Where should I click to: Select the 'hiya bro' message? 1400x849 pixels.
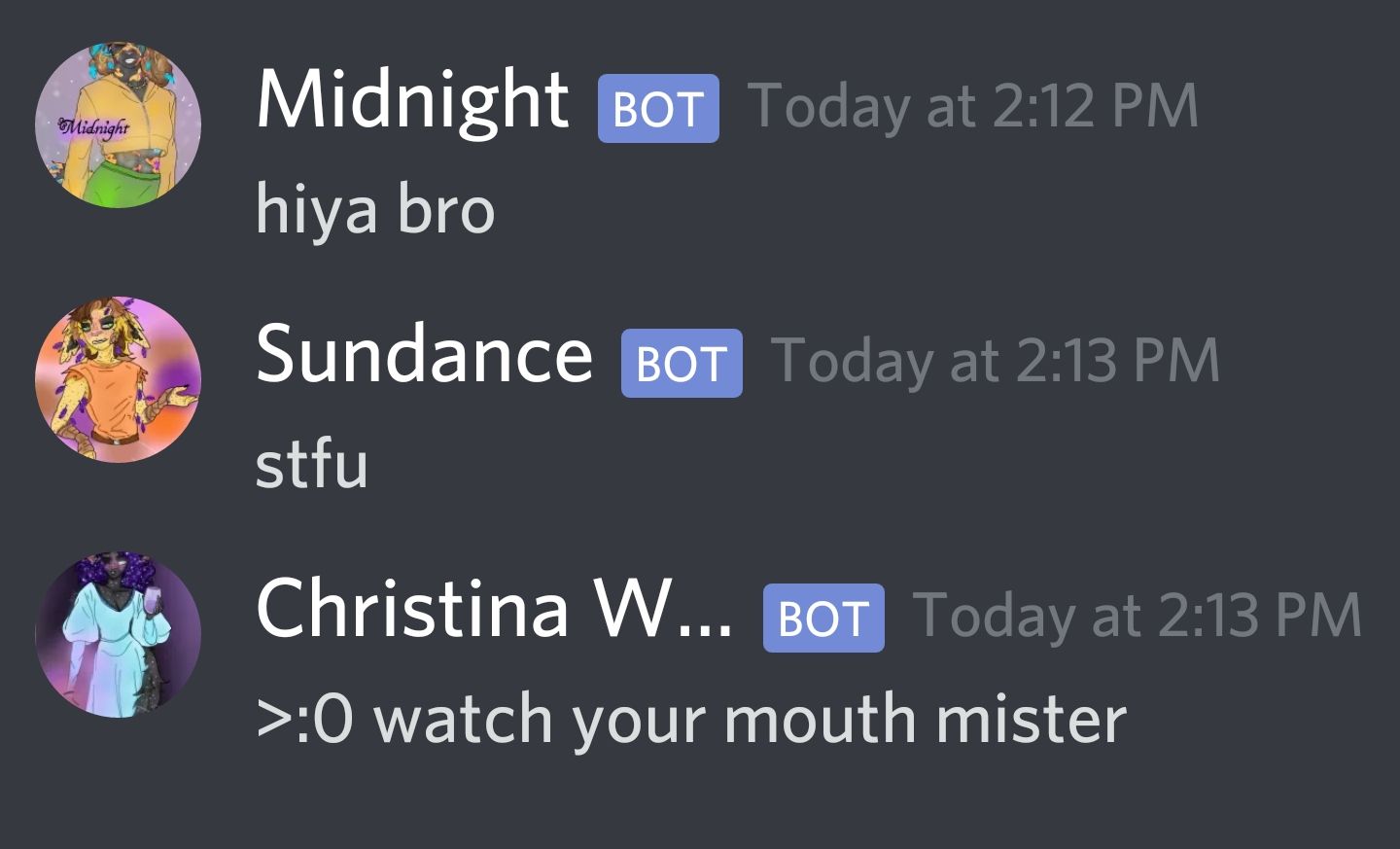point(375,210)
